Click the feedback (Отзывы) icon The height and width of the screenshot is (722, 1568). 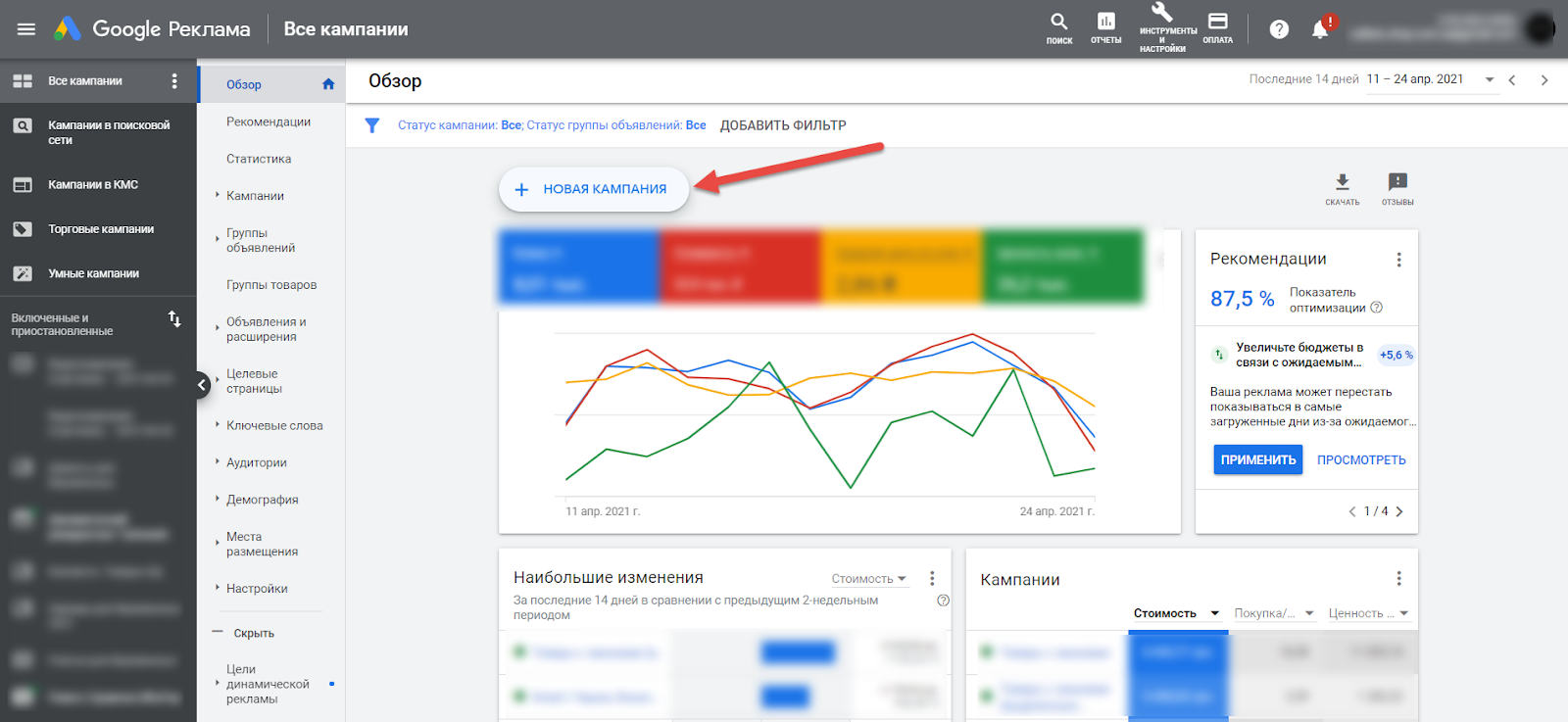[1397, 183]
